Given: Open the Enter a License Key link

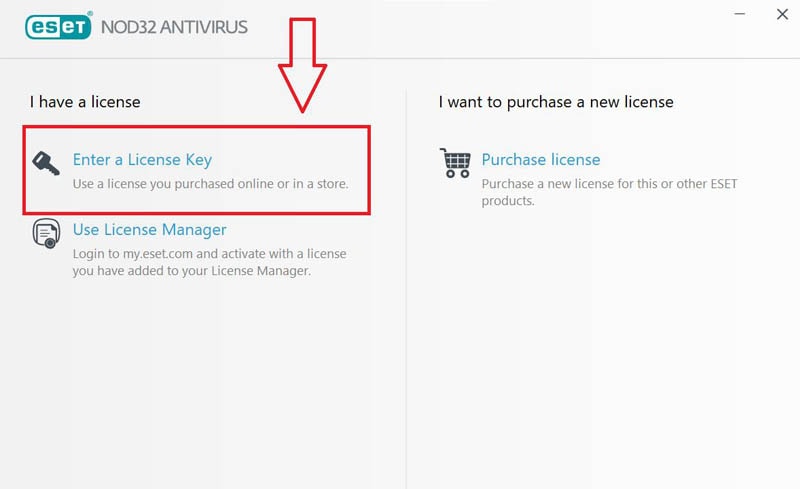Looking at the screenshot, I should tap(142, 160).
